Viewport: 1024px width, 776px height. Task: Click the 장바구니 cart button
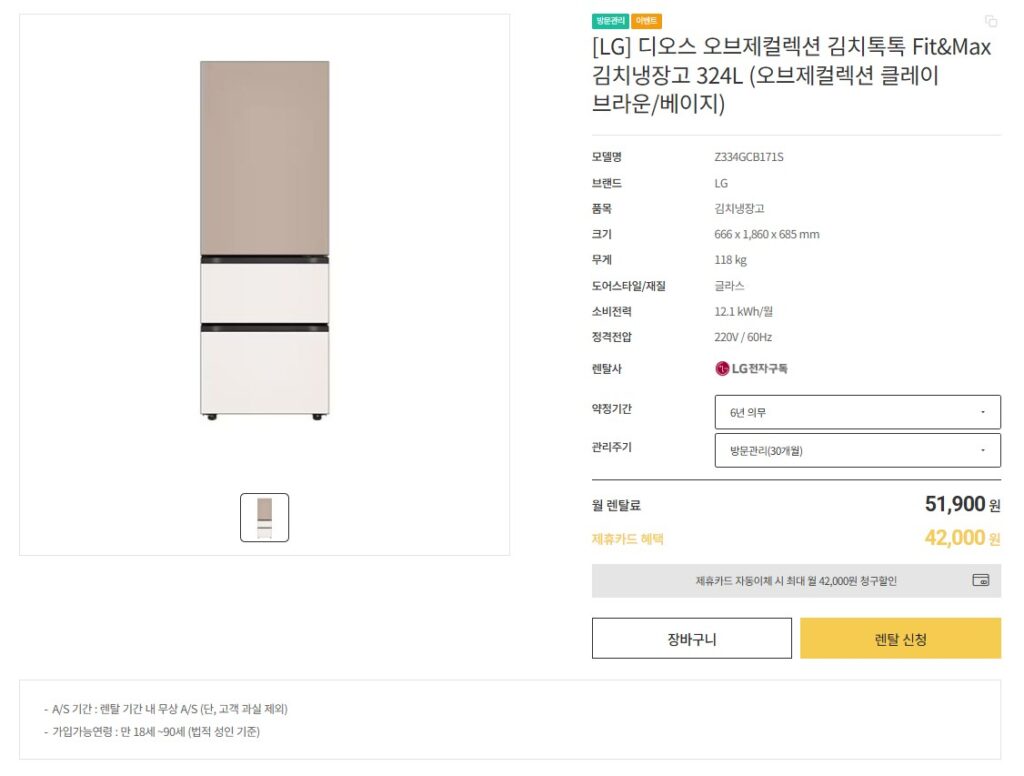click(x=692, y=637)
